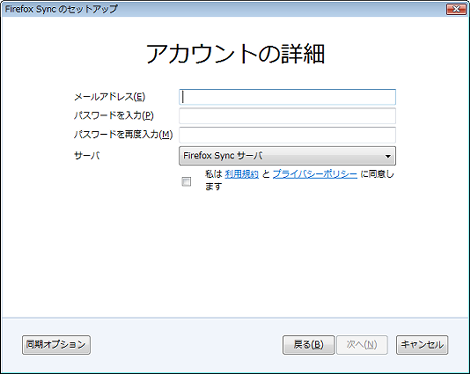Click the メールアドレス input field
Viewport: 470px width, 374px height.
point(287,97)
